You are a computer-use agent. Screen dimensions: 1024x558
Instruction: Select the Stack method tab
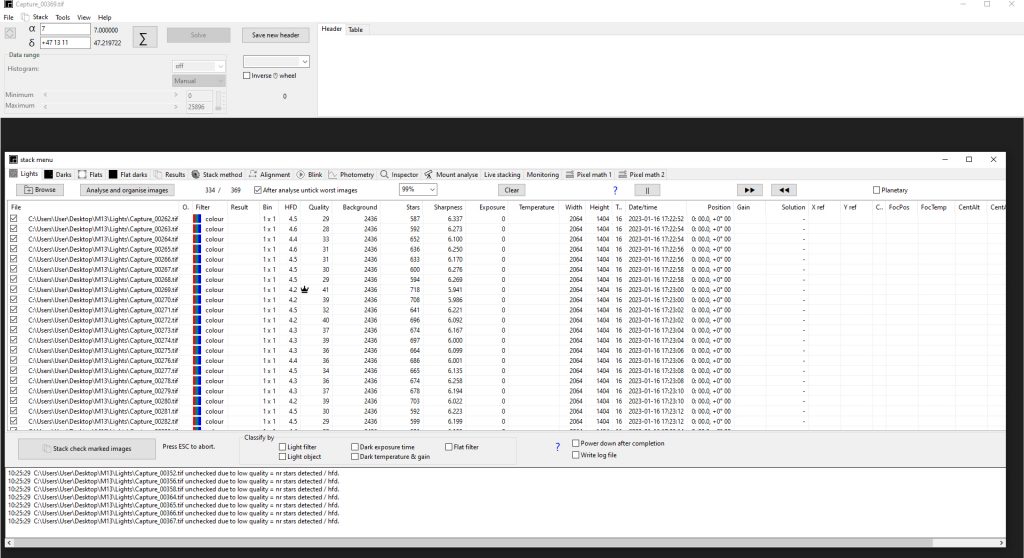217,174
